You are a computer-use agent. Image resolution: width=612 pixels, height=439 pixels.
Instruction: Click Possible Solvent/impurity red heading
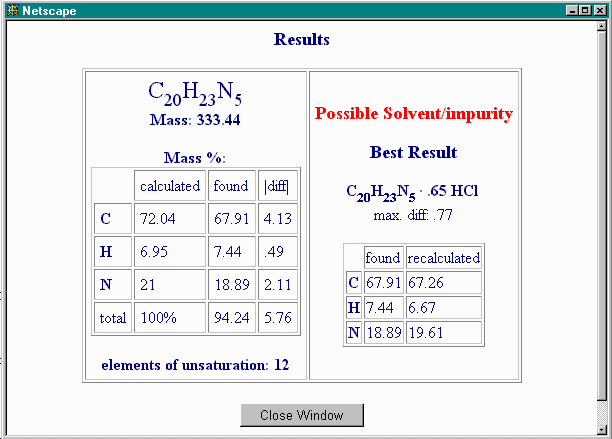pos(414,114)
